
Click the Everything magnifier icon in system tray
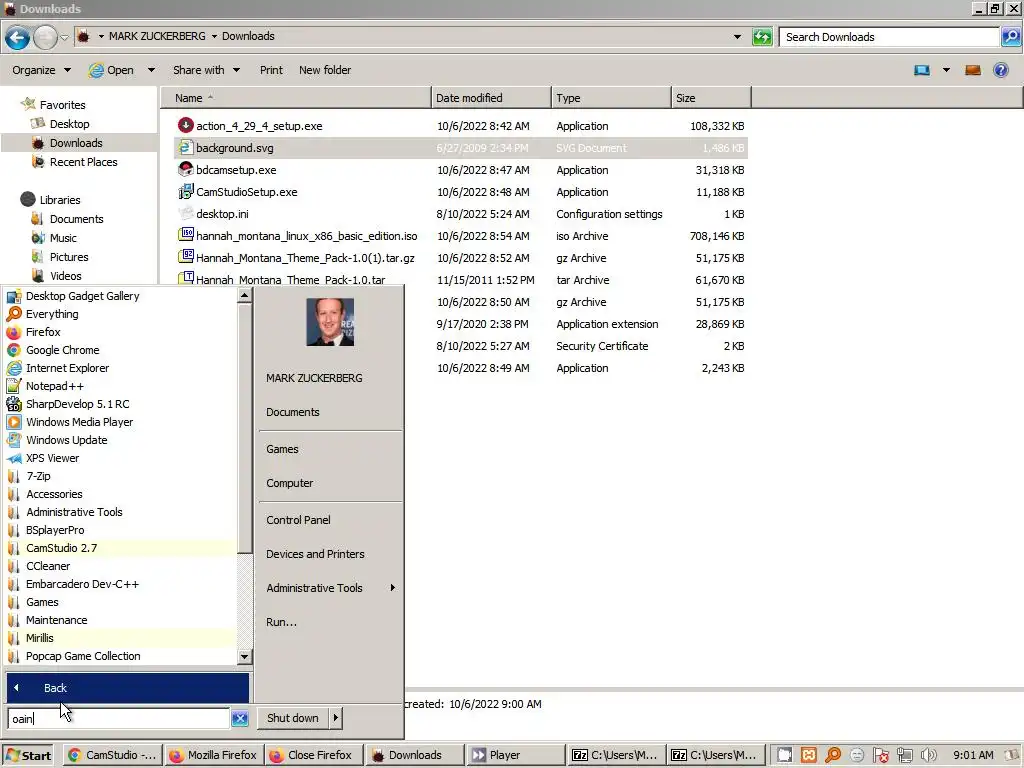(x=833, y=755)
